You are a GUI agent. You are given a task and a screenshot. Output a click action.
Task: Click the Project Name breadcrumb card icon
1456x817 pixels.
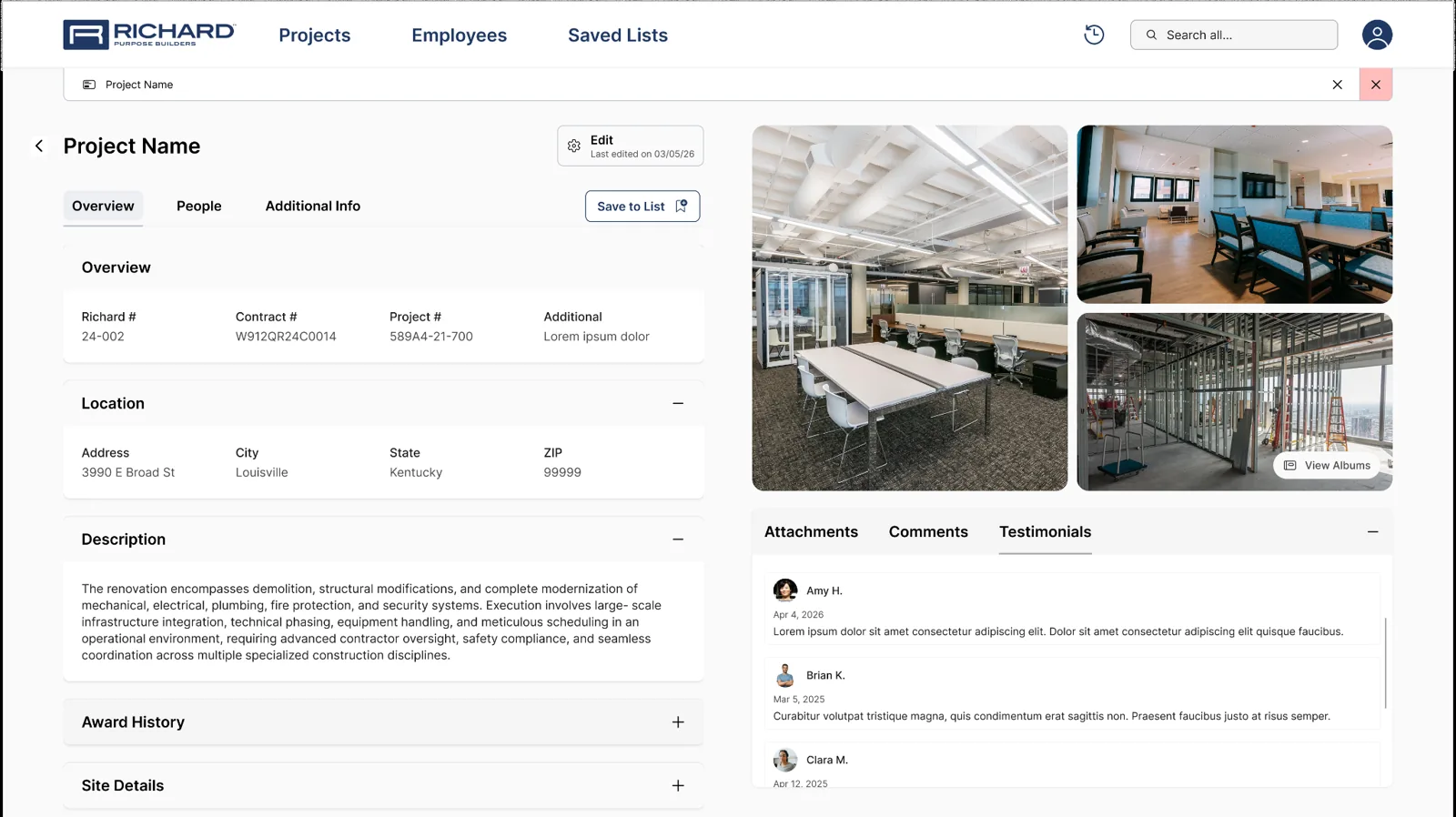[x=89, y=85]
